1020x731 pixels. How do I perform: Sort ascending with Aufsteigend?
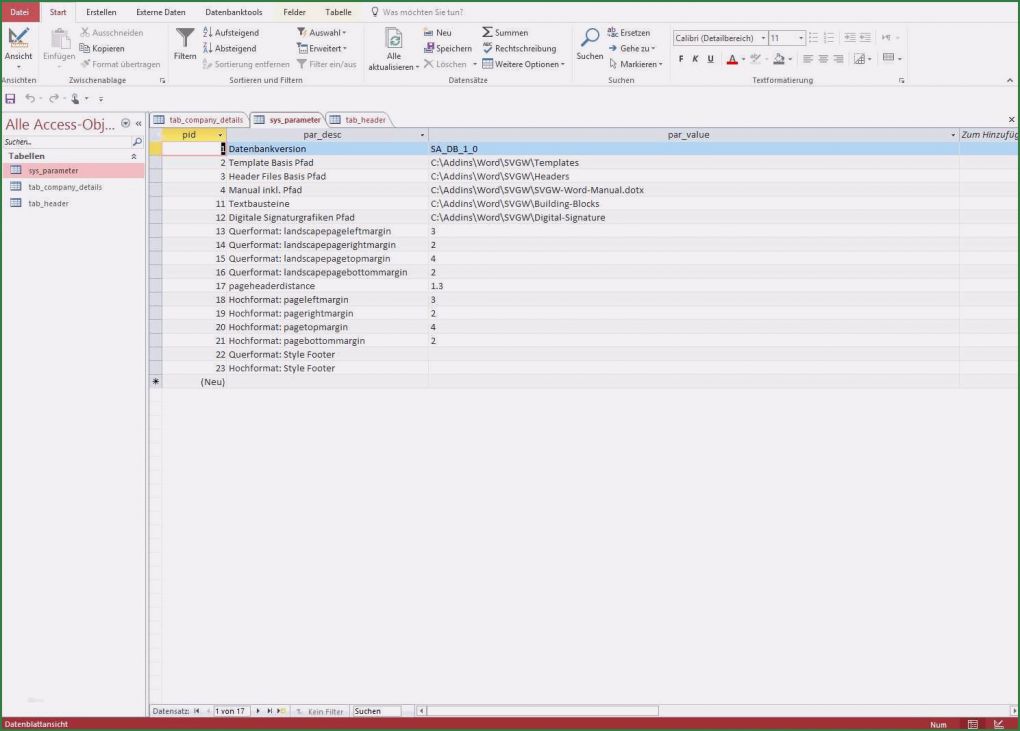[231, 33]
